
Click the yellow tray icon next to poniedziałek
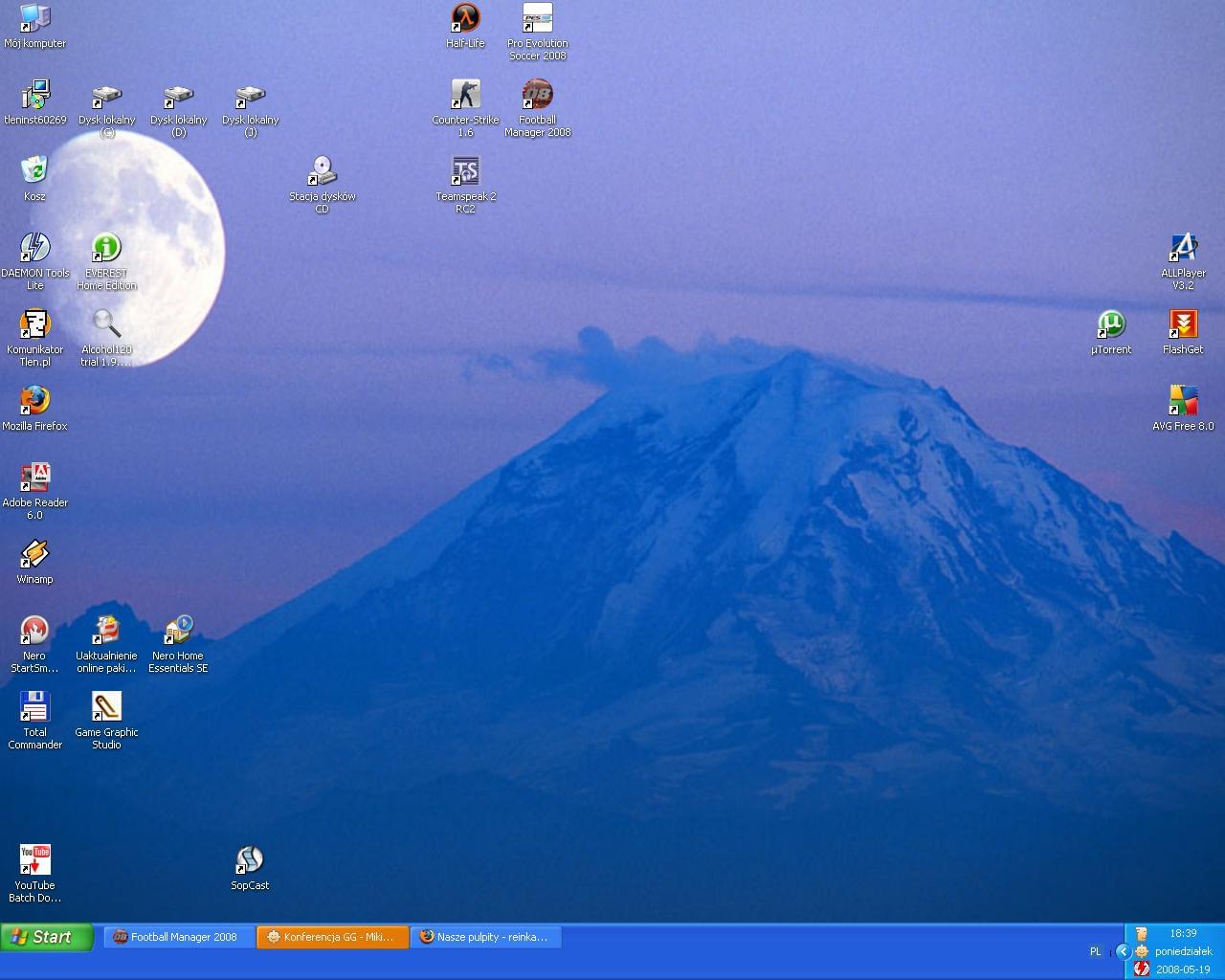pyautogui.click(x=1141, y=951)
